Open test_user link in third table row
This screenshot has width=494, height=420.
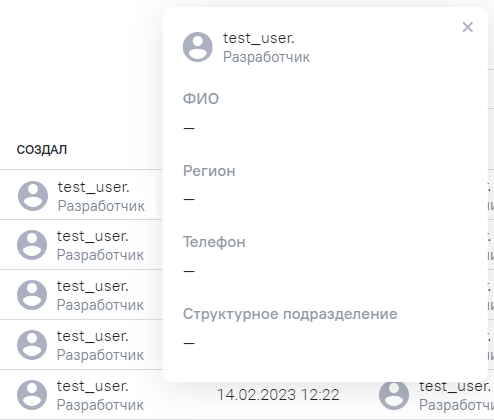[93, 286]
